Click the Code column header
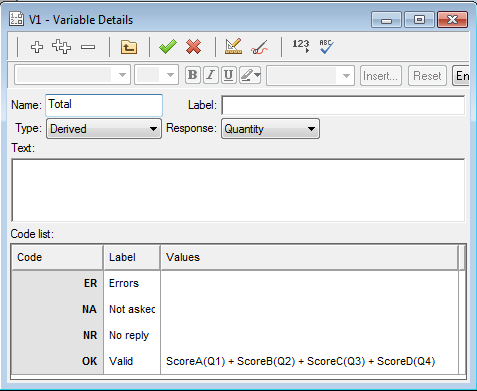The width and height of the screenshot is (477, 391). pos(57,257)
